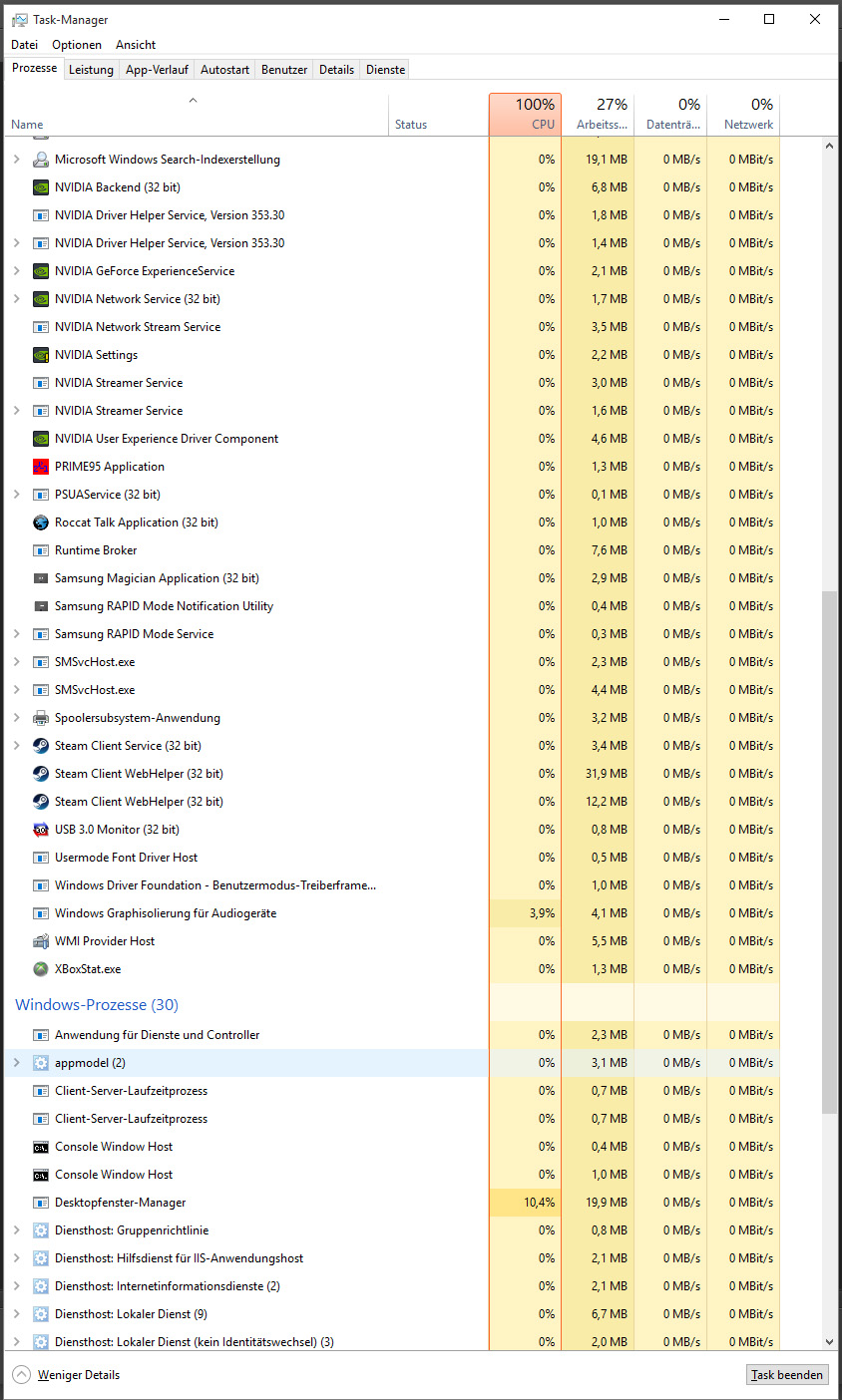Click the NVIDIA Backend process icon
The image size is (842, 1400).
[41, 187]
